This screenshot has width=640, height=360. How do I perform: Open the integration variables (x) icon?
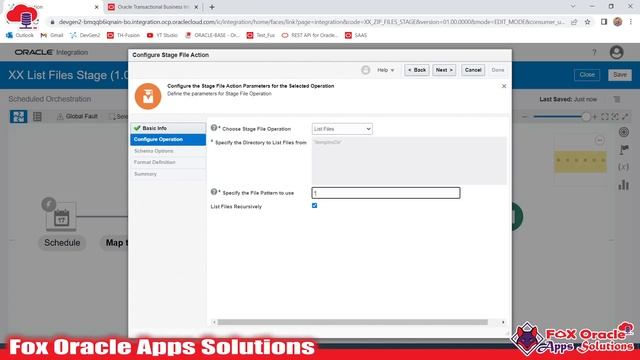tap(623, 167)
